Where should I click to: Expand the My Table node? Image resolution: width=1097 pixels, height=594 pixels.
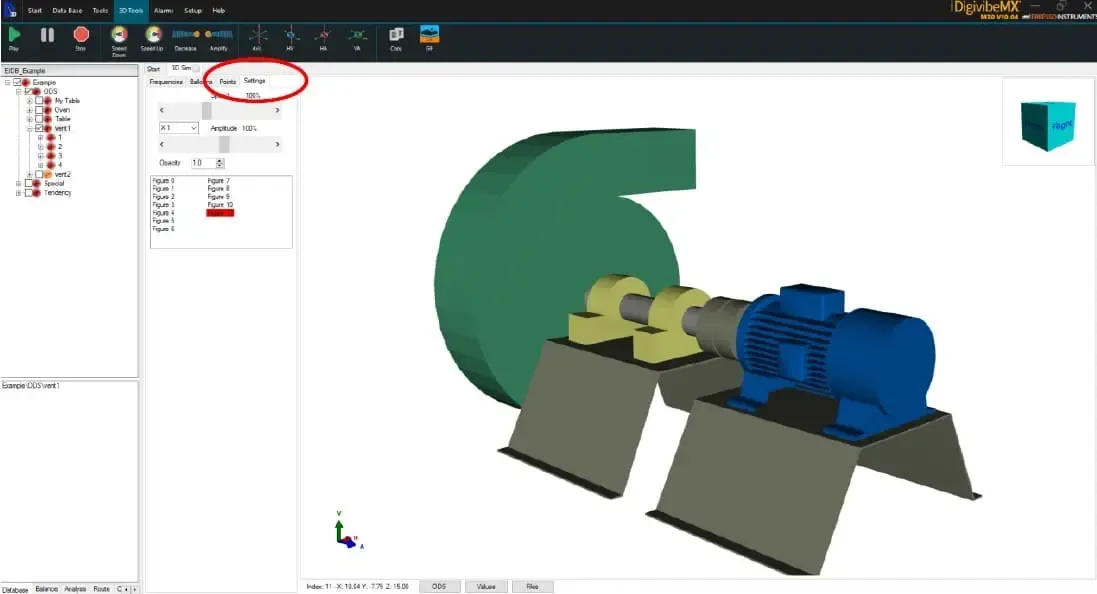(29, 101)
